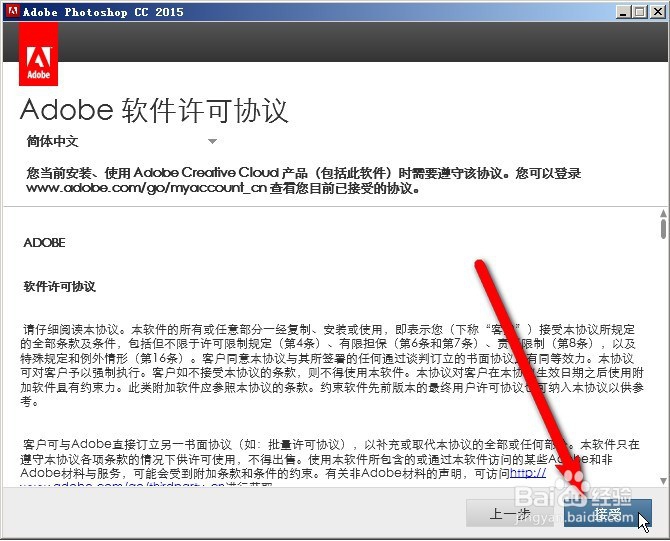Viewport: 670px width, 541px height.
Task: Click the Photoshop title bar app icon
Action: click(x=12, y=11)
